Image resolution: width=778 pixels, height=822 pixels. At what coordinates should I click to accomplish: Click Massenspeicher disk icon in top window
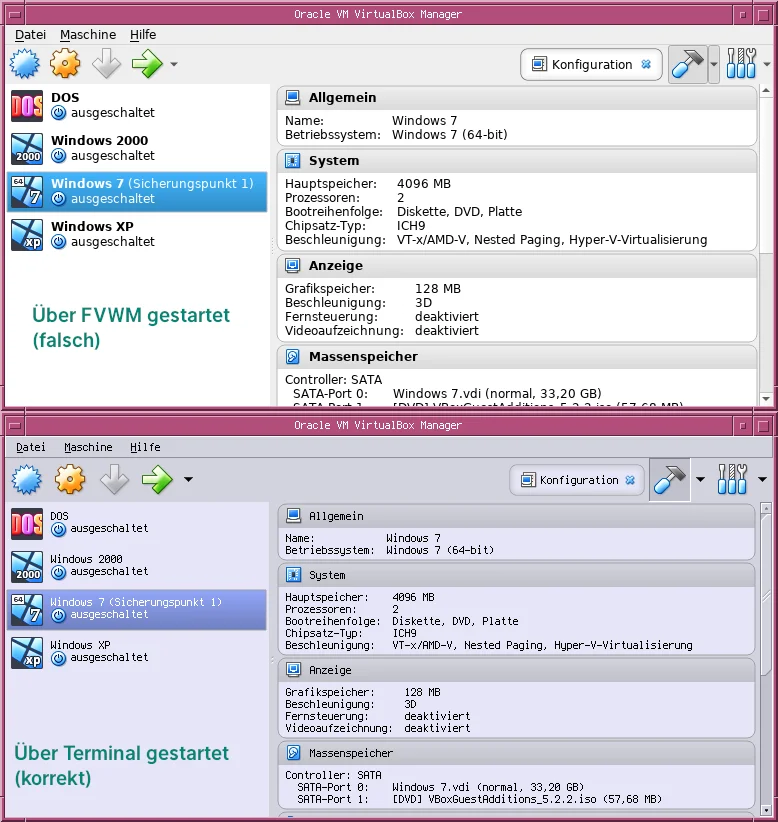click(x=293, y=356)
